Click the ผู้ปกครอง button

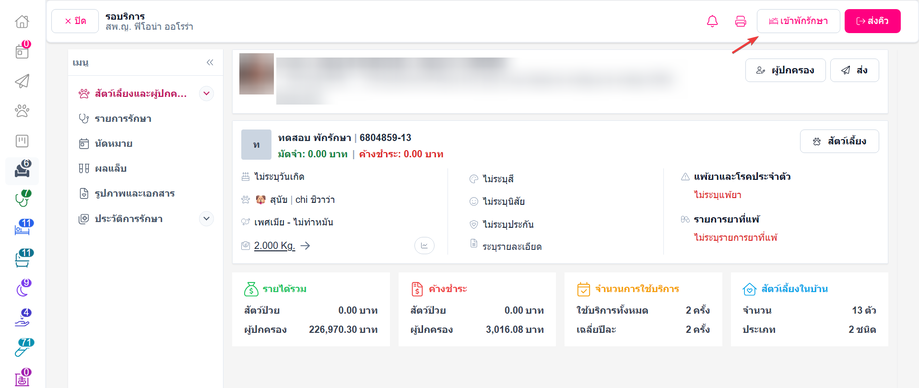click(x=785, y=70)
